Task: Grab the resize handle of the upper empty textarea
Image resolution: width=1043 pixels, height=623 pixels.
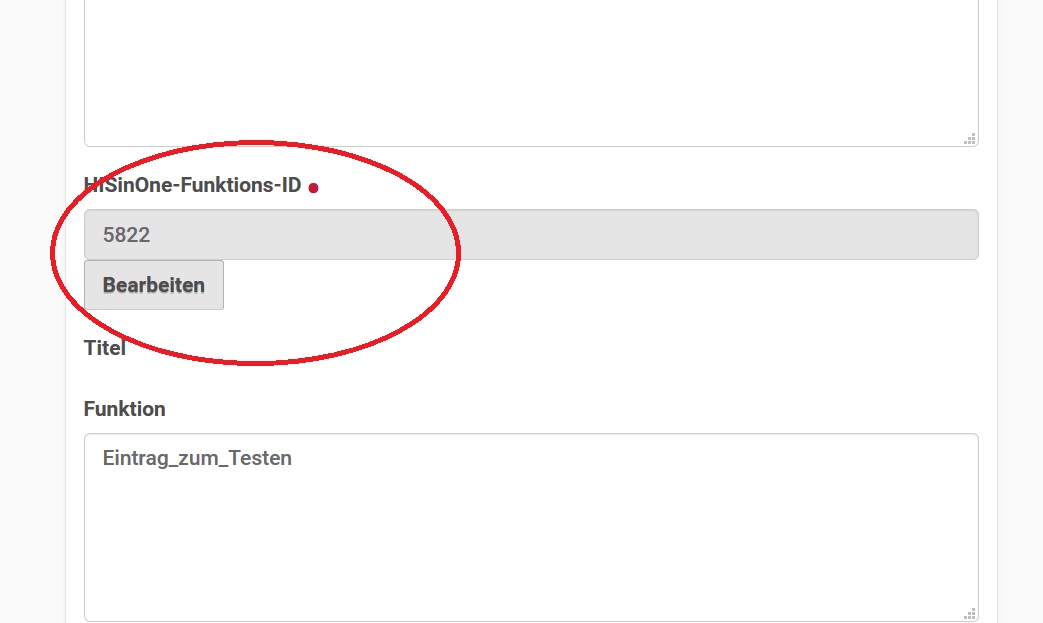Action: (970, 138)
